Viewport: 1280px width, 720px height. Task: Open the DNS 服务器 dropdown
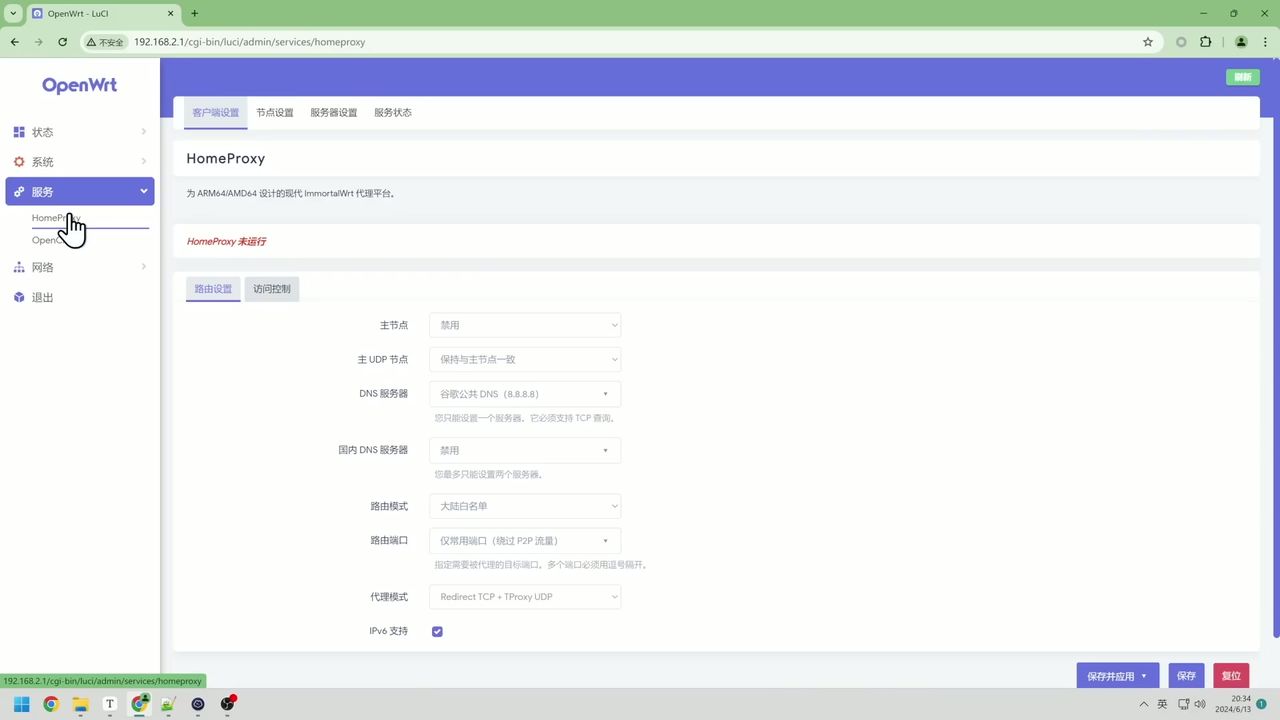tap(525, 393)
